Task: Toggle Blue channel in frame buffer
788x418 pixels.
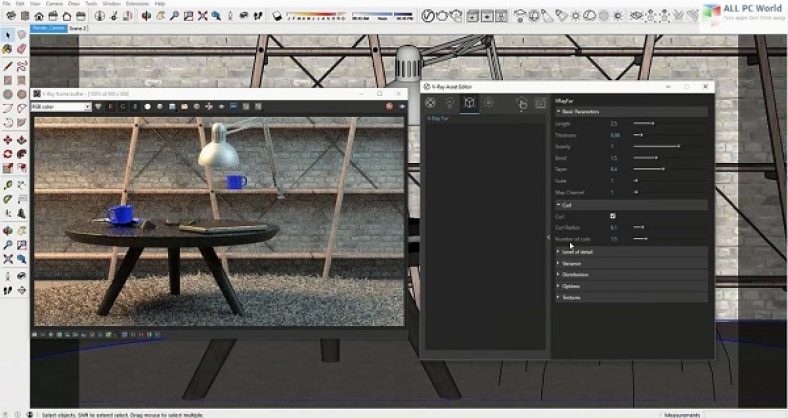Action: tap(135, 107)
